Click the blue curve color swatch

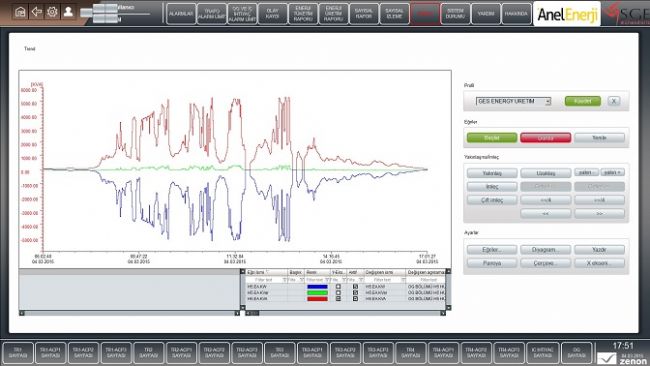[317, 286]
